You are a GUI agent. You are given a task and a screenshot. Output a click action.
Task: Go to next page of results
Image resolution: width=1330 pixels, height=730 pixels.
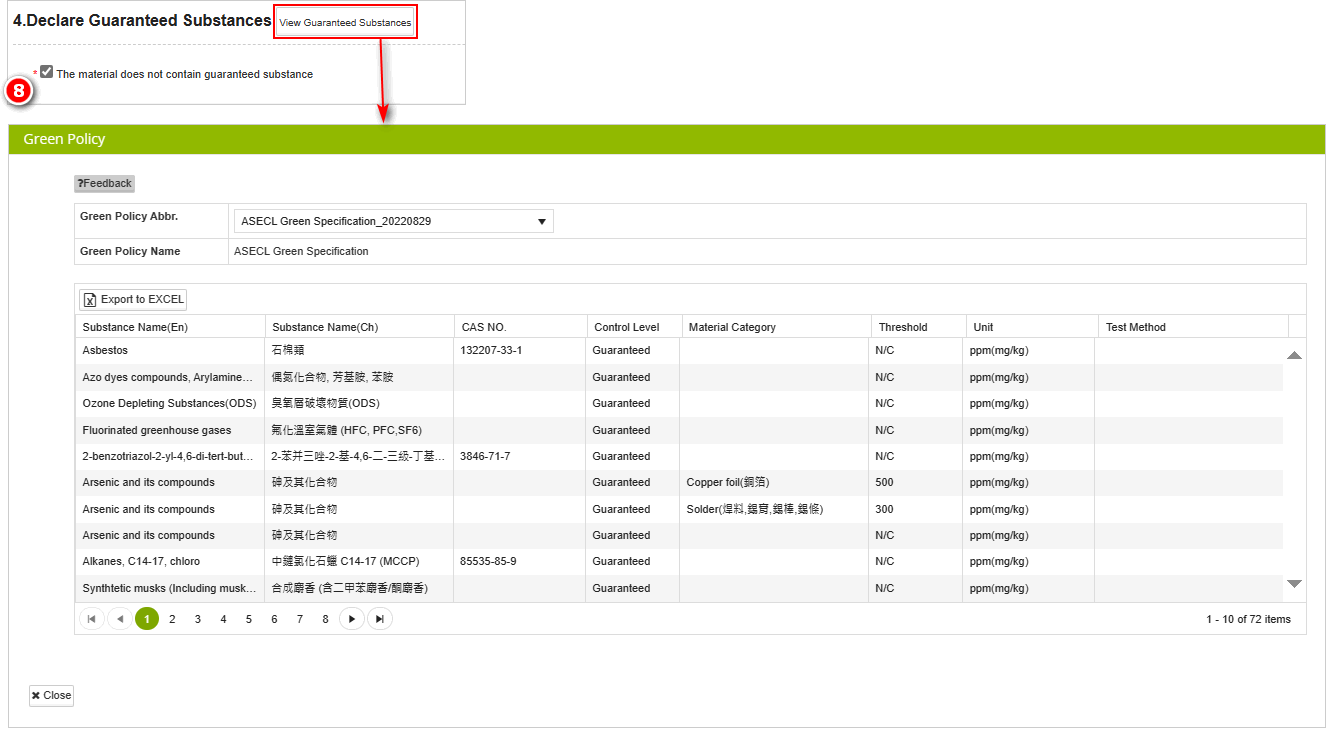(x=352, y=619)
